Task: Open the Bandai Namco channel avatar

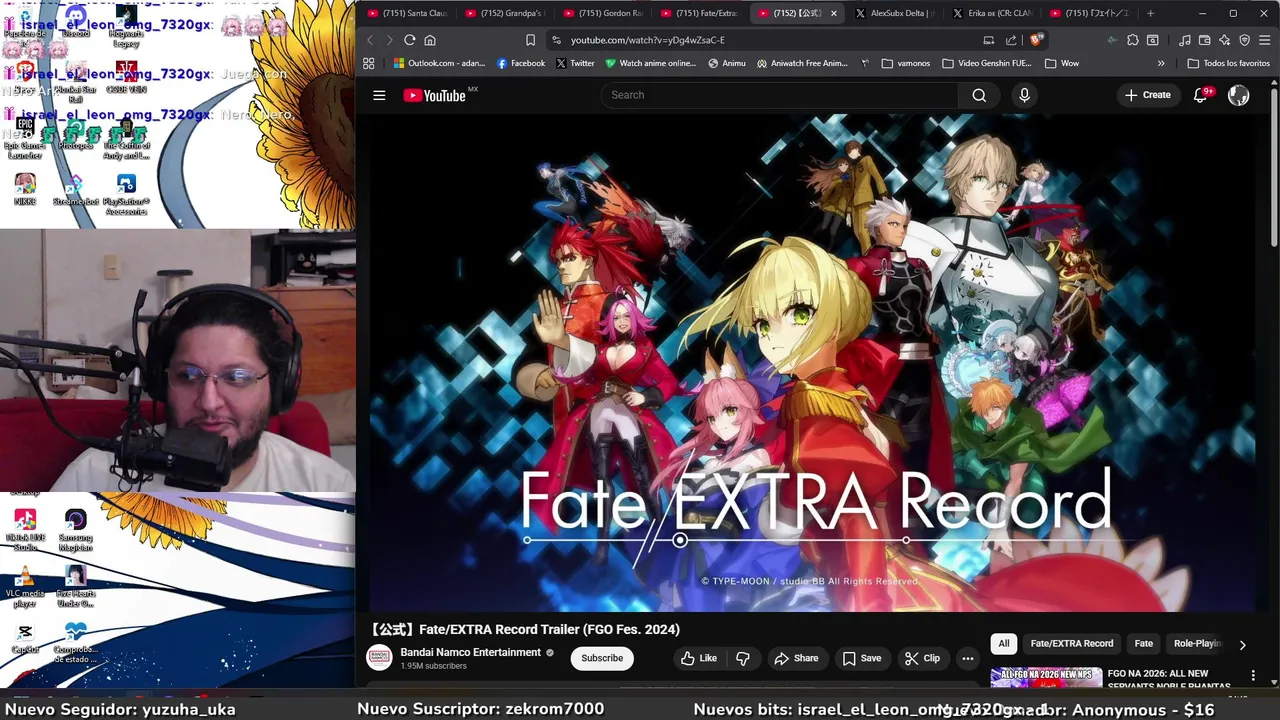Action: (x=379, y=657)
